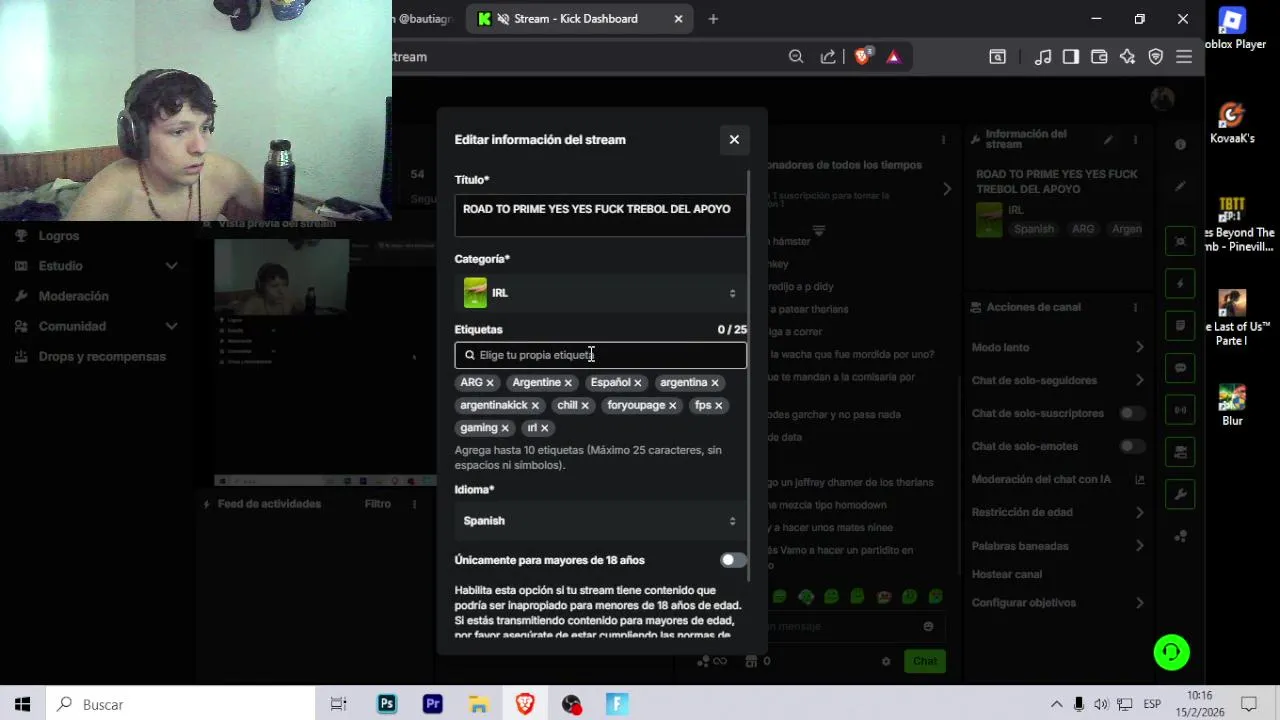
Task: Toggle the browser sidebar panel icon
Action: point(1071,57)
